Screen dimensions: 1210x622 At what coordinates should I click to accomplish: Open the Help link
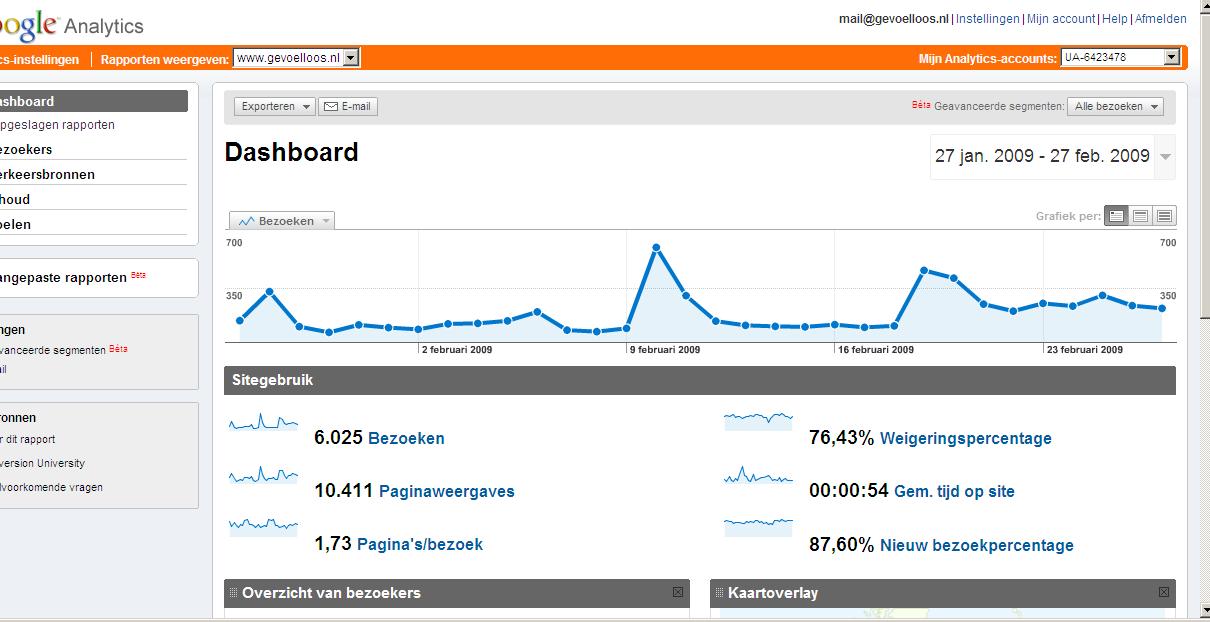tap(1115, 19)
